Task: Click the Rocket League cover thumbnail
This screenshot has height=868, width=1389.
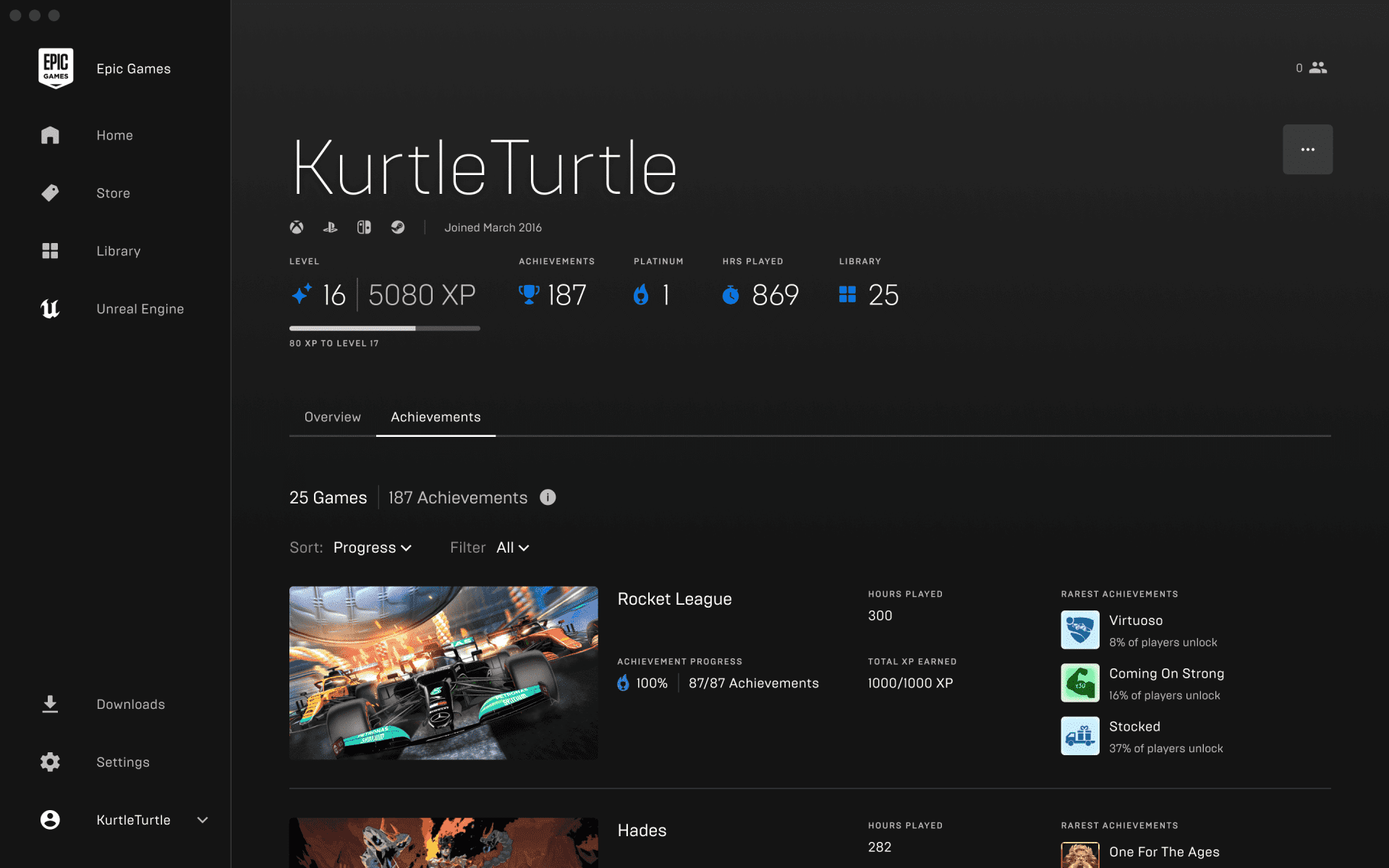Action: pos(443,673)
